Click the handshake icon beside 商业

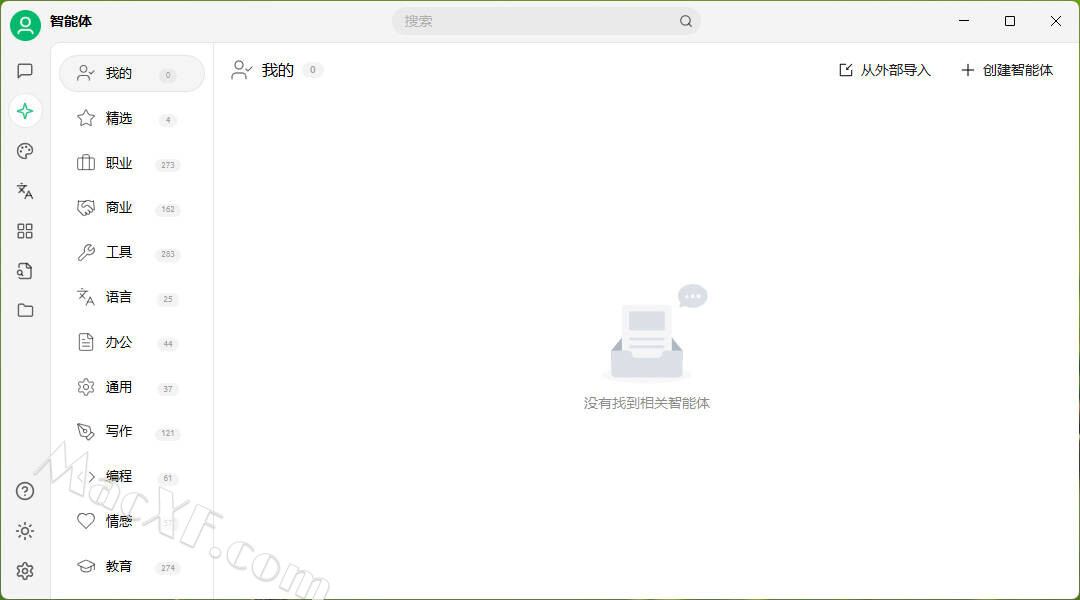pos(86,208)
